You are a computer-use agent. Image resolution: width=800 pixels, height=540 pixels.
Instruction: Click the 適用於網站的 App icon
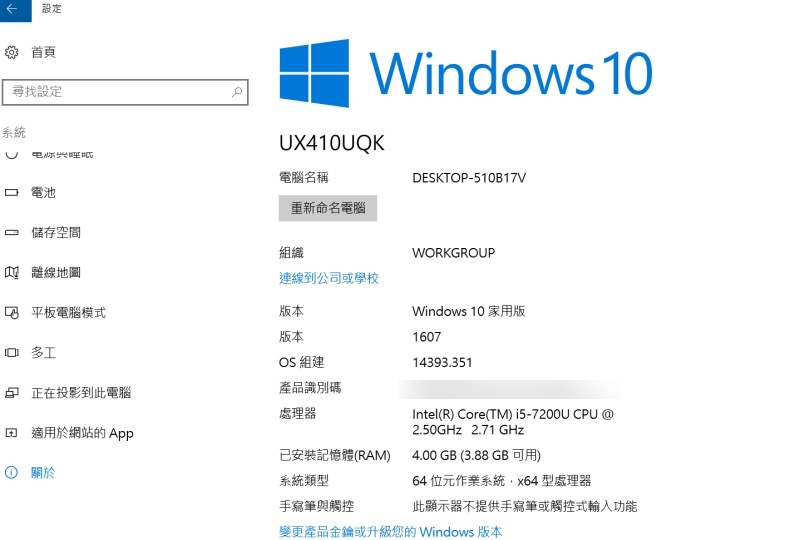tap(12, 433)
